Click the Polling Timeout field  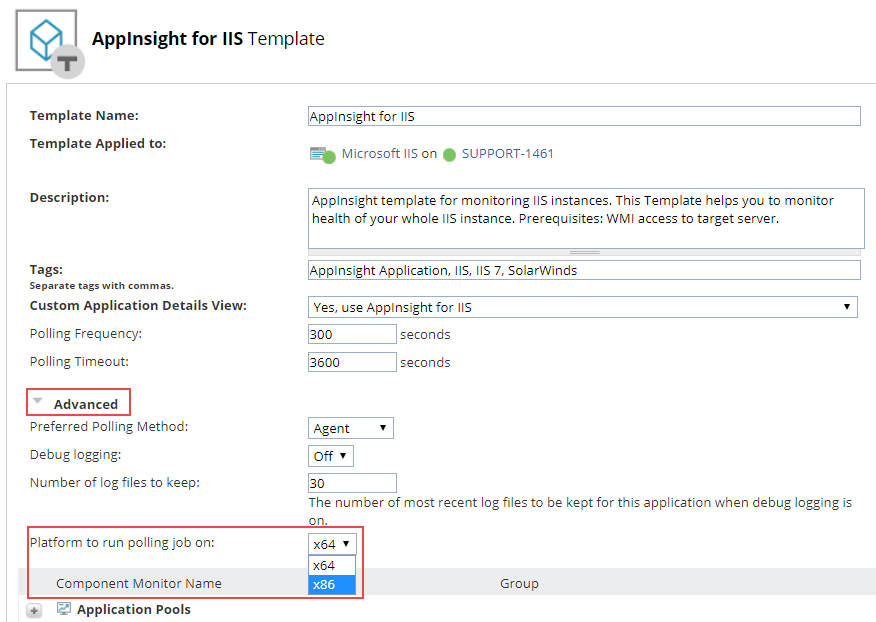pyautogui.click(x=352, y=362)
